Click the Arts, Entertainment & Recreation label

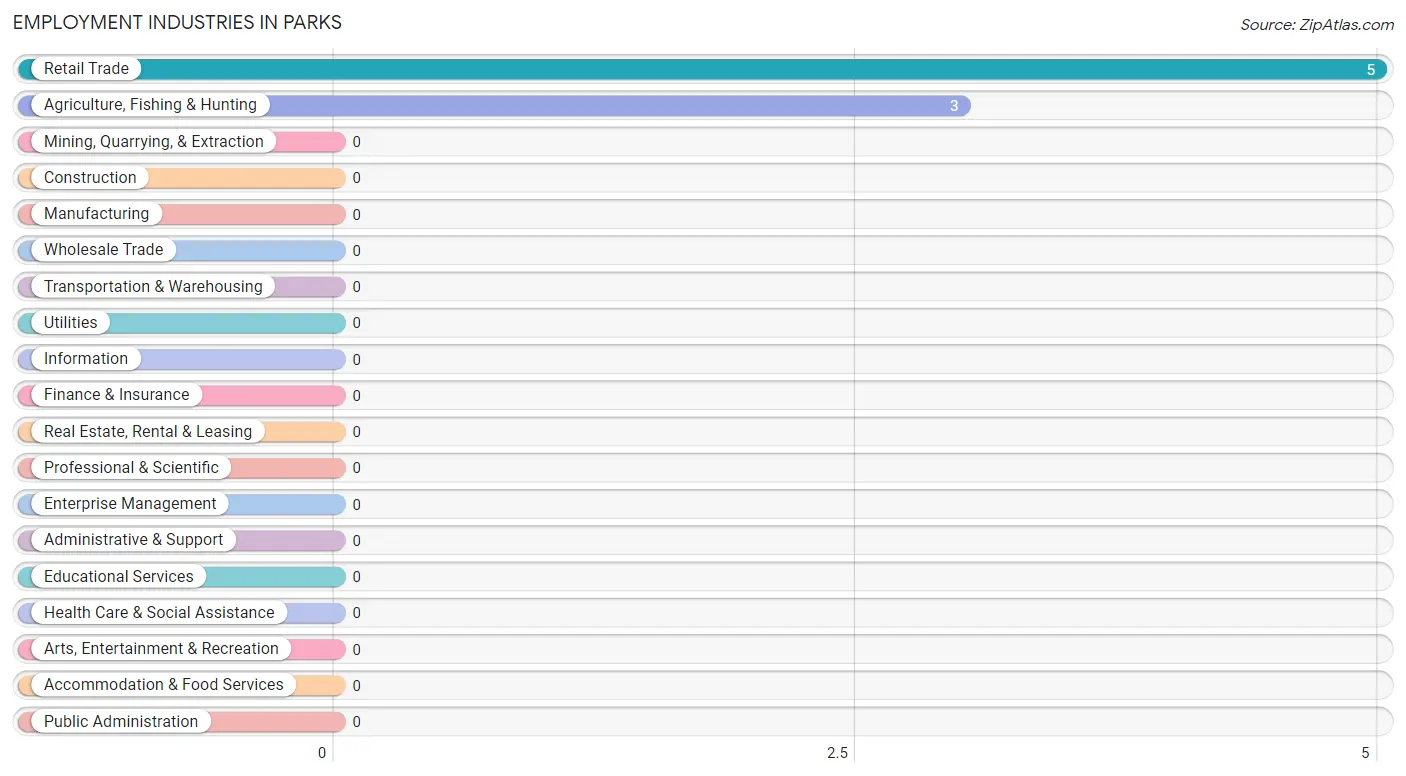pos(161,649)
